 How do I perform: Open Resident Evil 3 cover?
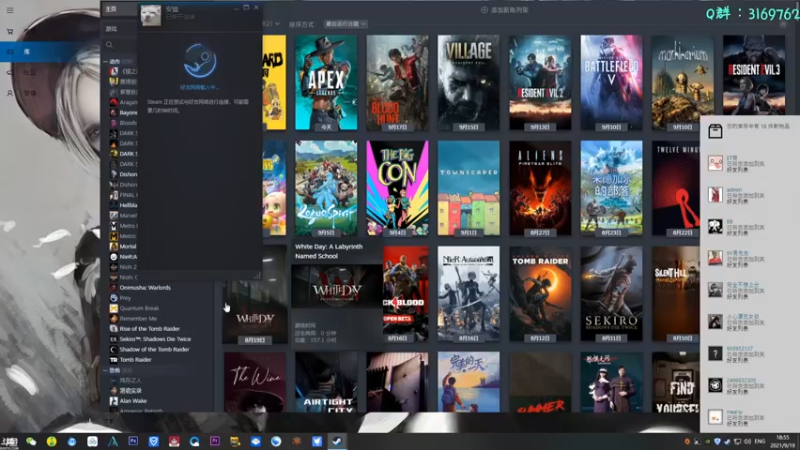click(754, 74)
